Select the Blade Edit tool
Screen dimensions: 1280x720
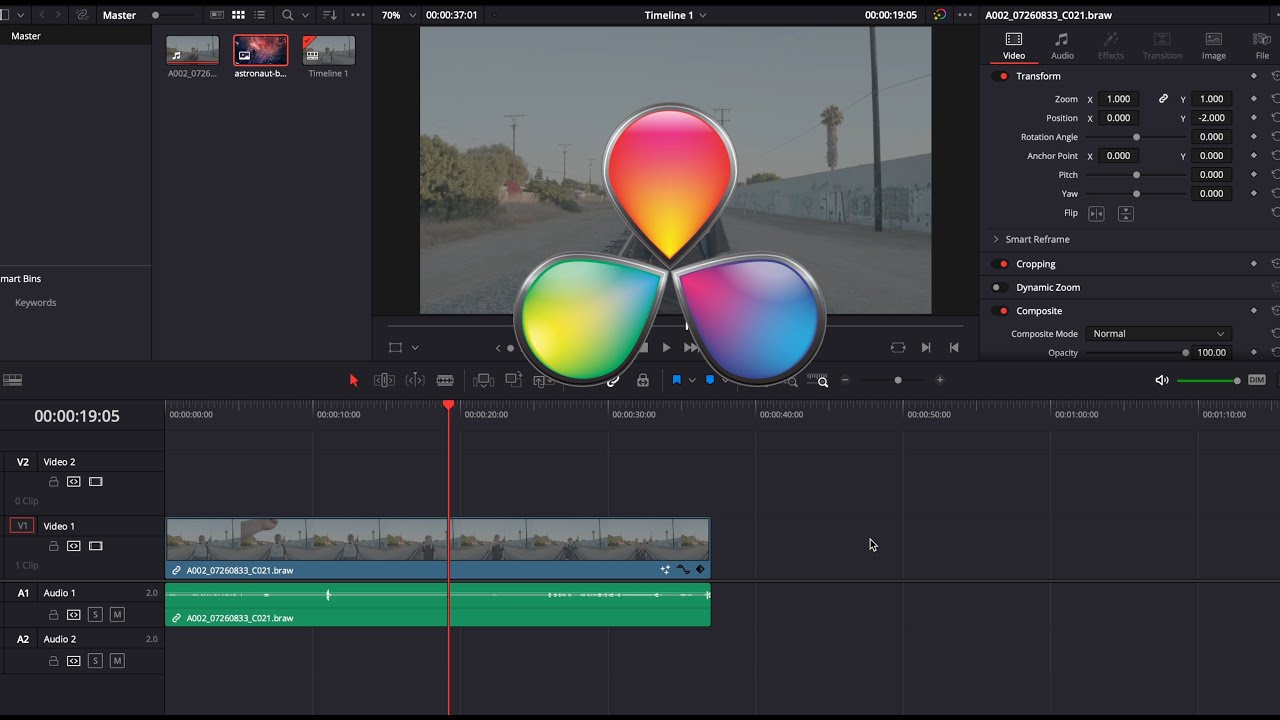point(445,380)
